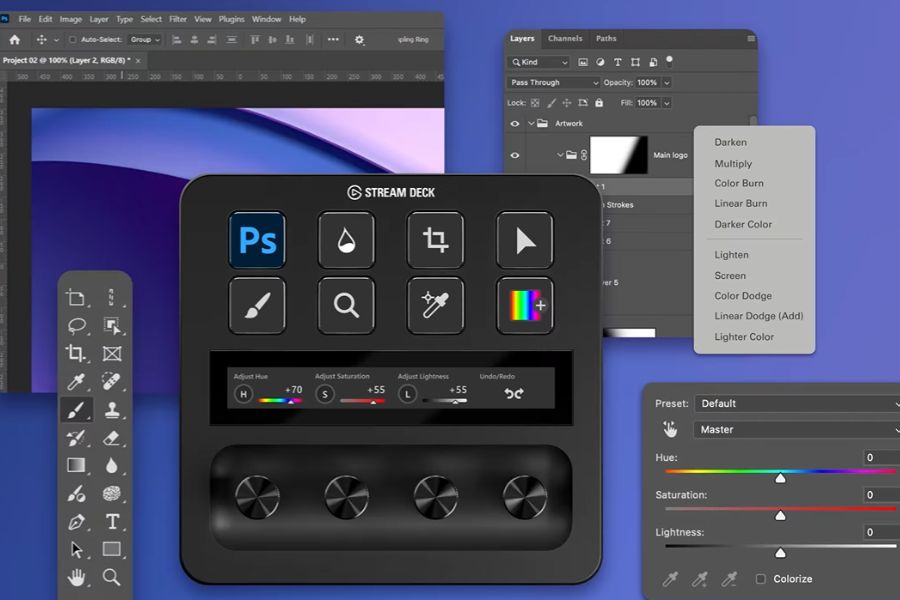Toggle lock position in Layers panel
This screenshot has height=600, width=900.
pyautogui.click(x=567, y=103)
